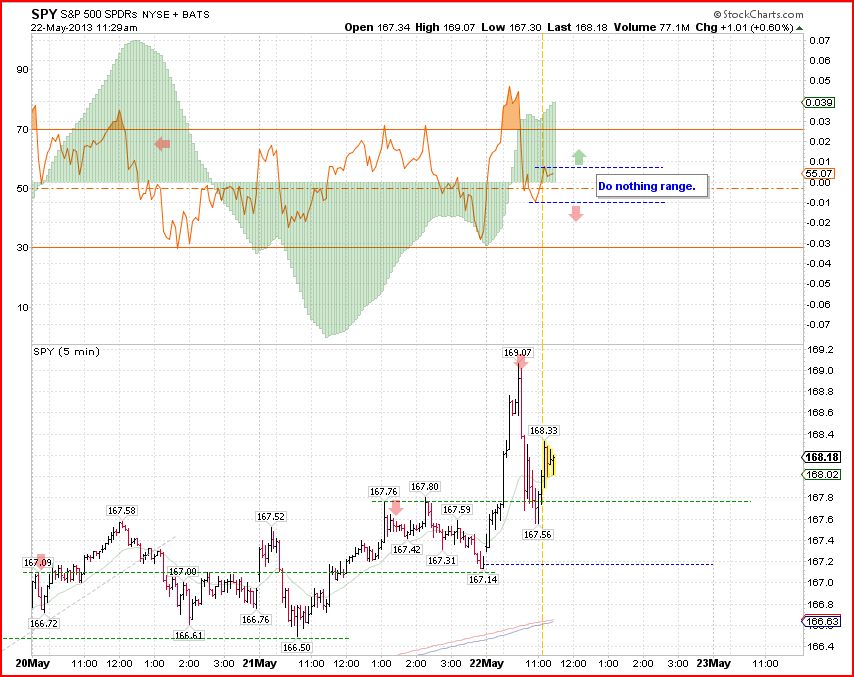
Task: Click the 167.80 price label on the chart
Action: [425, 486]
